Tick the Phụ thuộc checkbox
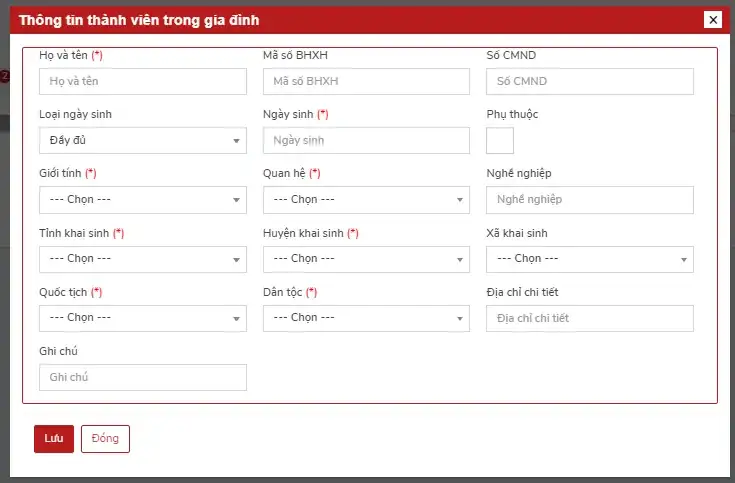Image resolution: width=735 pixels, height=483 pixels. tap(500, 141)
